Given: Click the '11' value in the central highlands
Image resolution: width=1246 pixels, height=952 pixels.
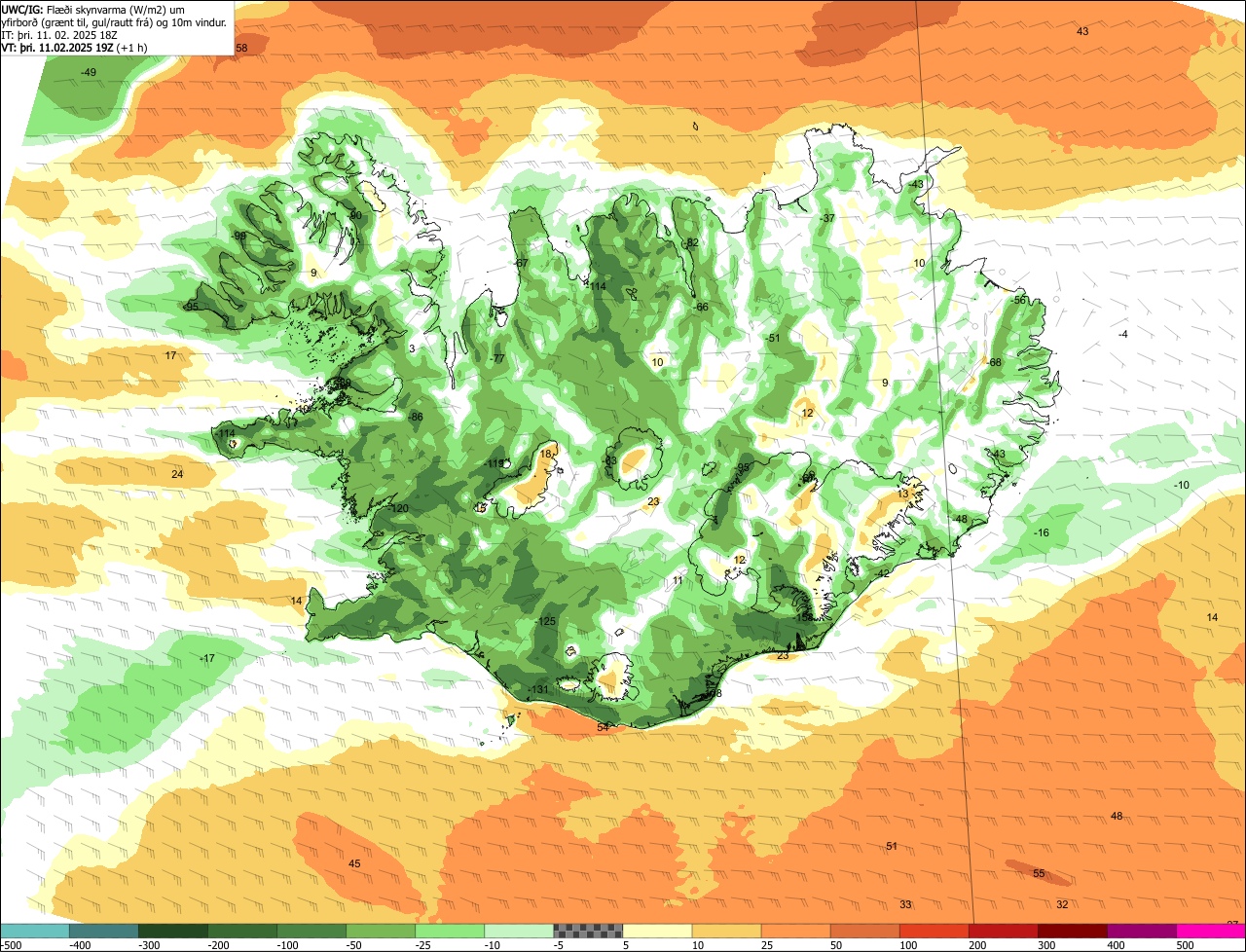Looking at the screenshot, I should tap(678, 580).
